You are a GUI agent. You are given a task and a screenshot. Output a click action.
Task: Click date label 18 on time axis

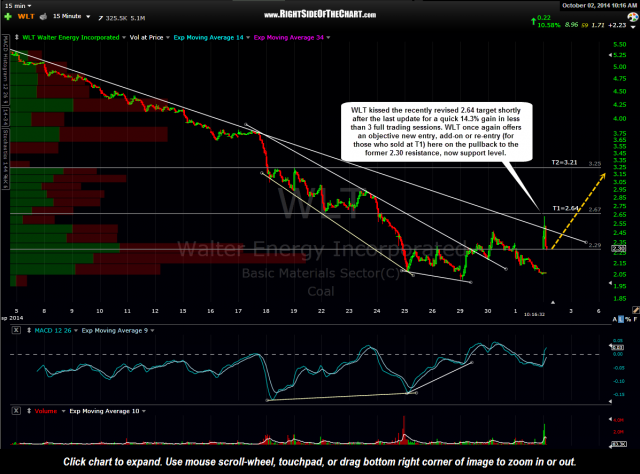click(266, 311)
